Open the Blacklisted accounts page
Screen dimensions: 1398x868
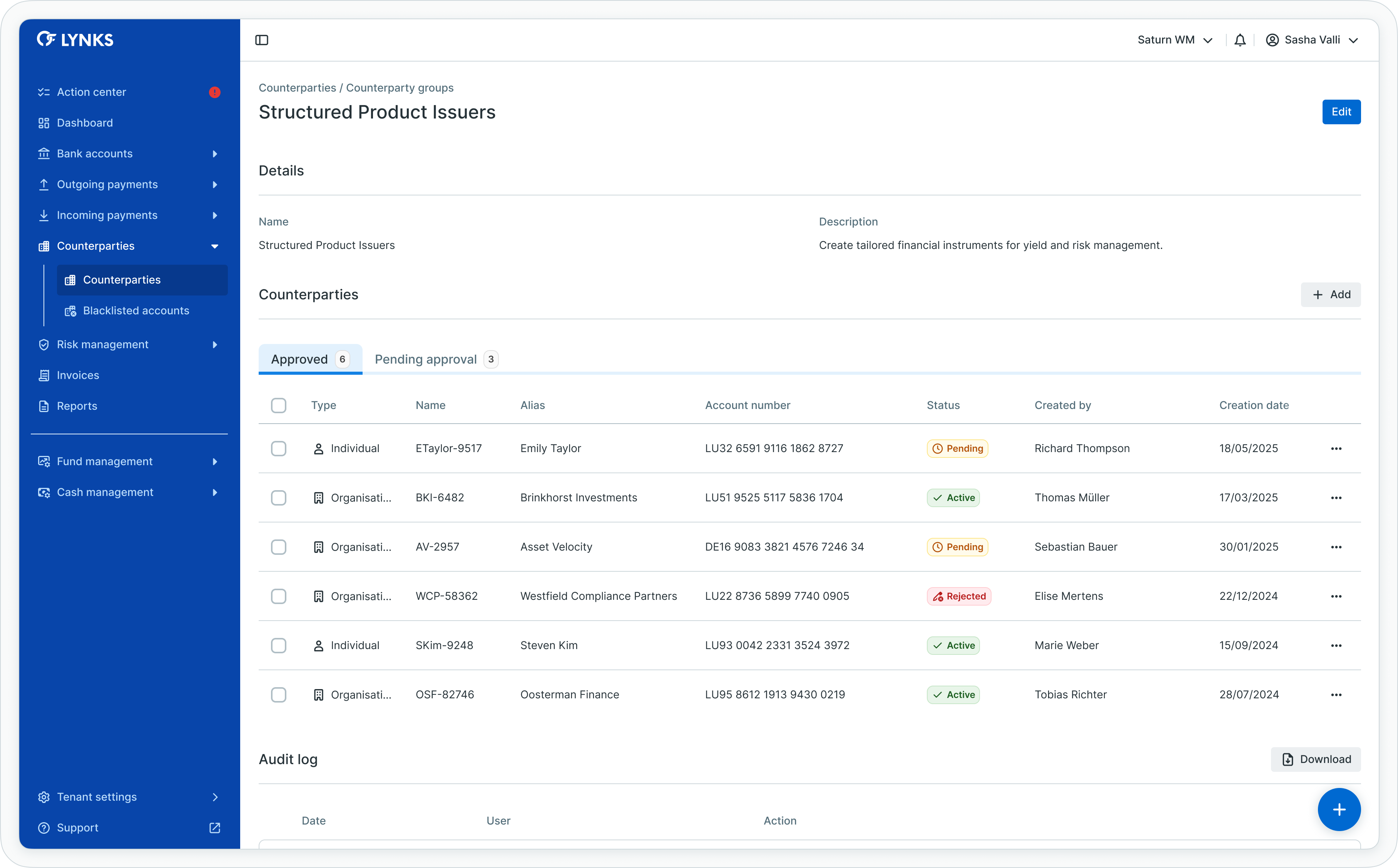pos(136,310)
